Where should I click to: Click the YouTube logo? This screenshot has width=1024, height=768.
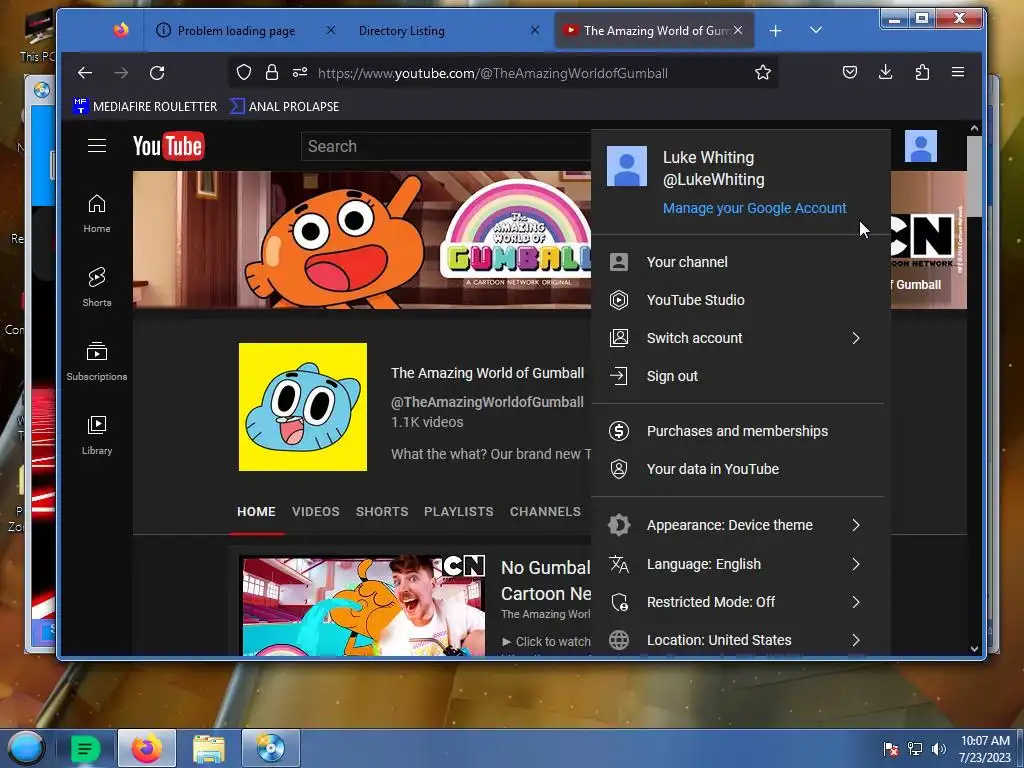(x=168, y=146)
